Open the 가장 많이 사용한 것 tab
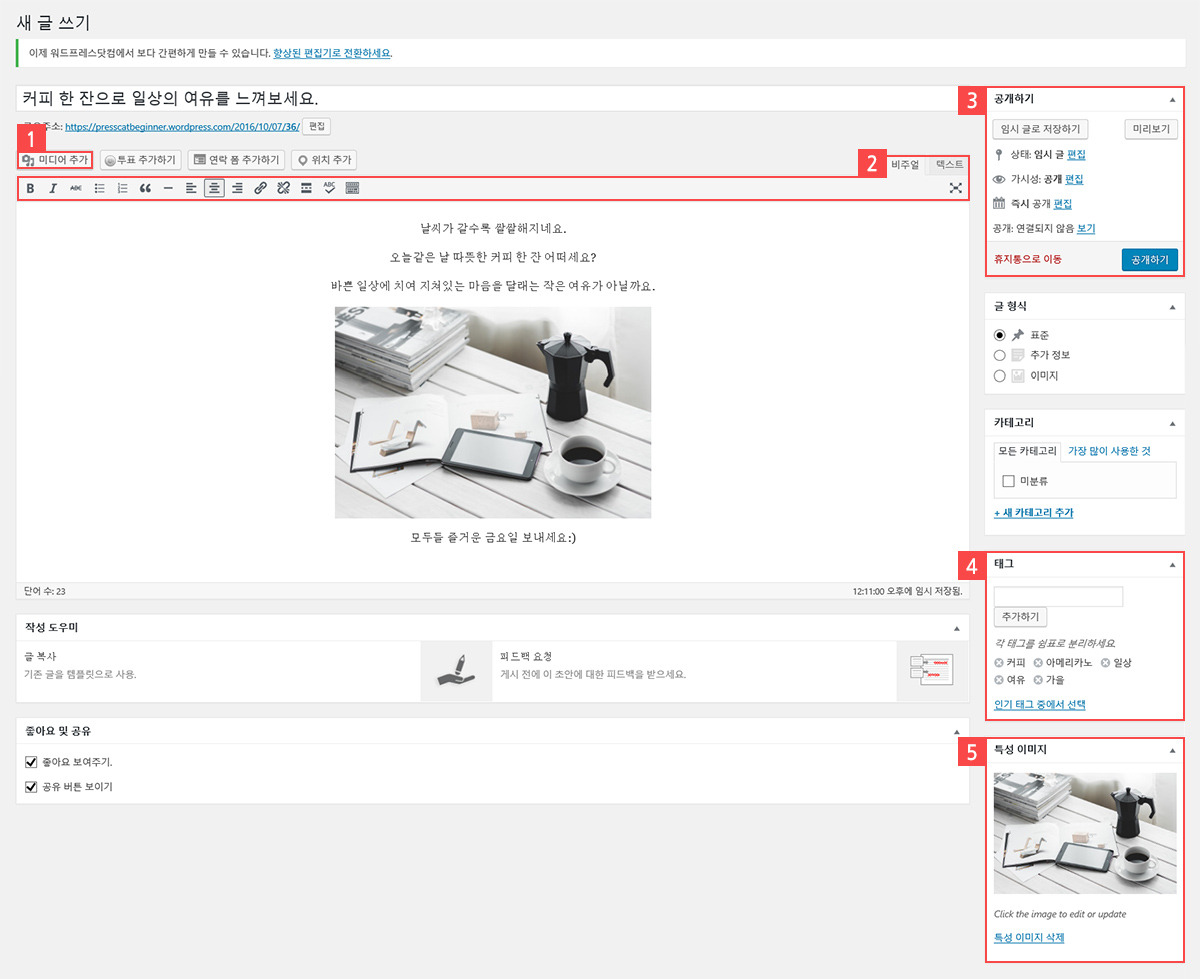Viewport: 1200px width, 979px height. coord(1109,452)
